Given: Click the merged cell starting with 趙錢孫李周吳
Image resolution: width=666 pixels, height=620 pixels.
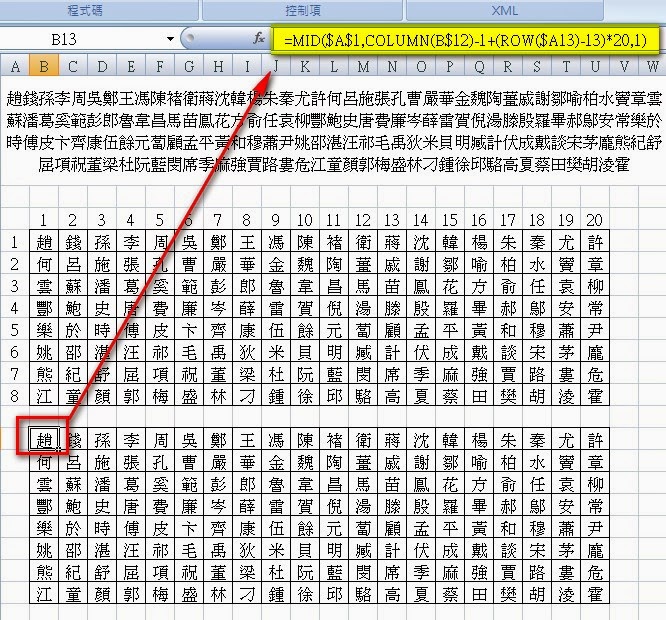Looking at the screenshot, I should pos(333,131).
